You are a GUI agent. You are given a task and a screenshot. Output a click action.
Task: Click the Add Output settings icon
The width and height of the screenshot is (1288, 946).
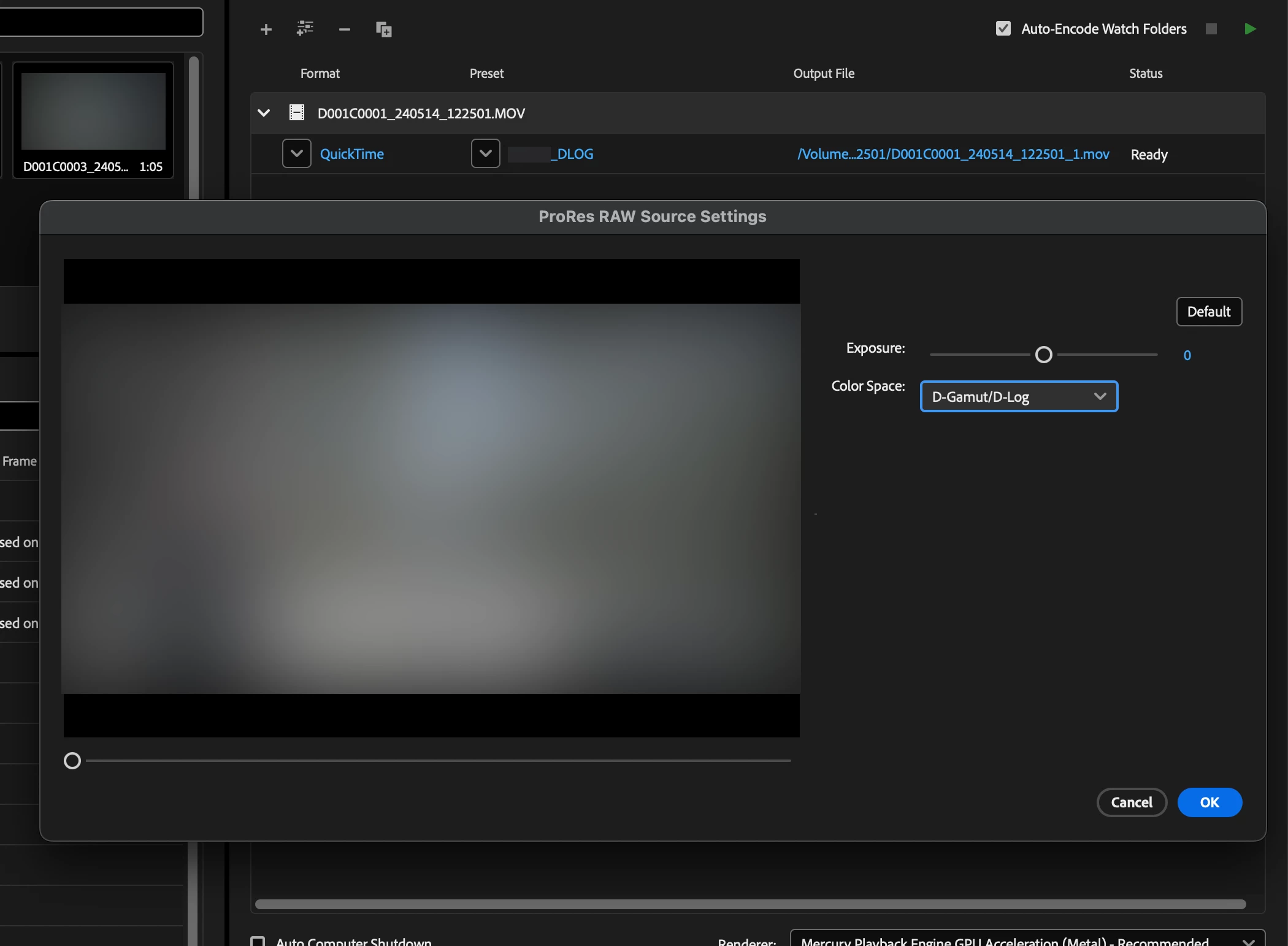[305, 28]
